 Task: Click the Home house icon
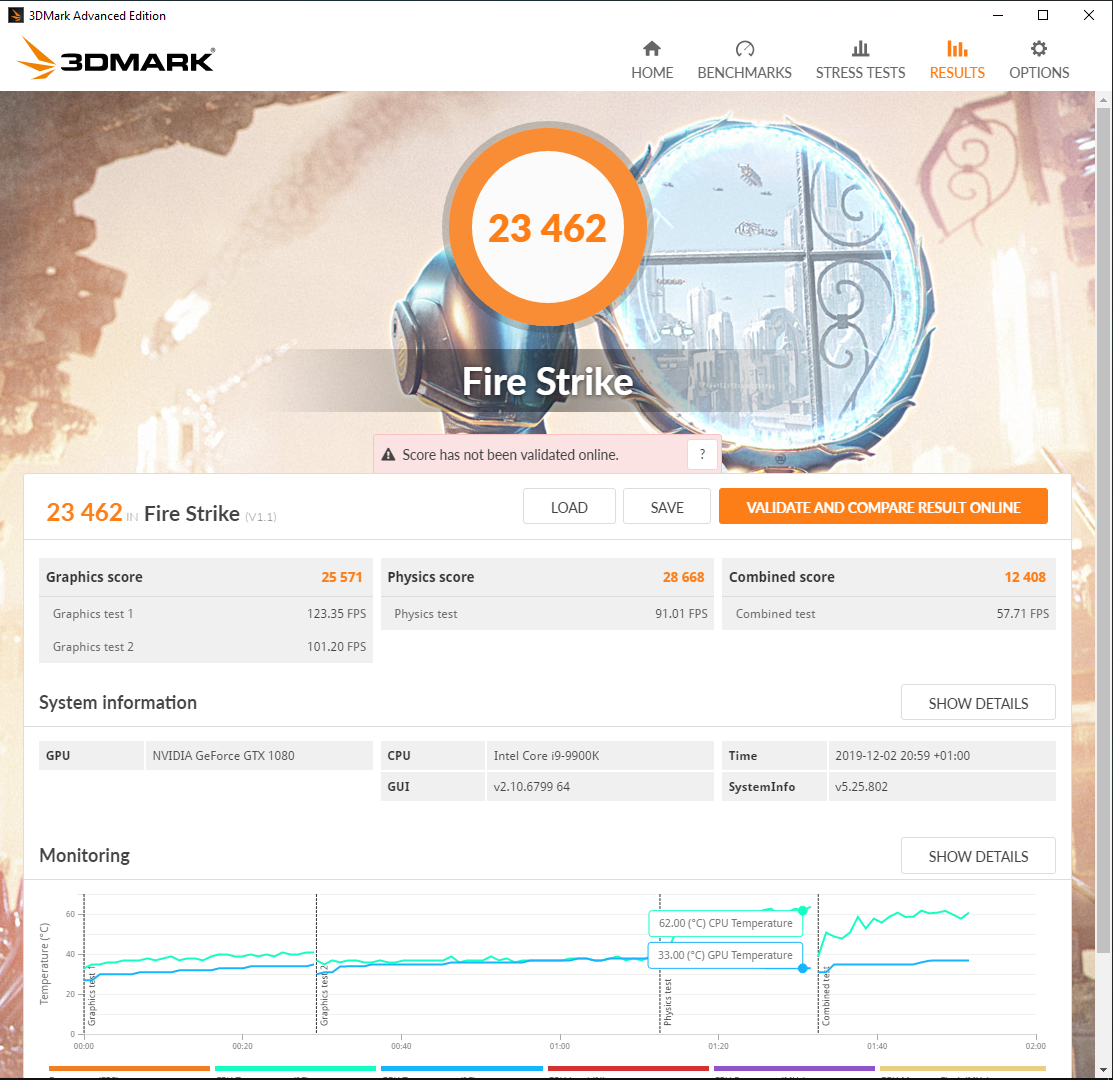[x=652, y=48]
